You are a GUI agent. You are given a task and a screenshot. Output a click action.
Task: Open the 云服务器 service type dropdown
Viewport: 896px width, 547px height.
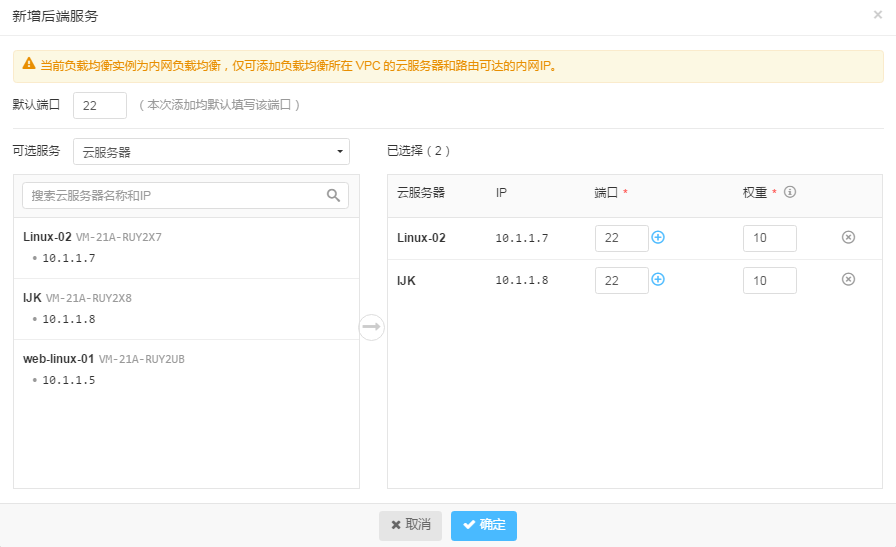tap(211, 151)
